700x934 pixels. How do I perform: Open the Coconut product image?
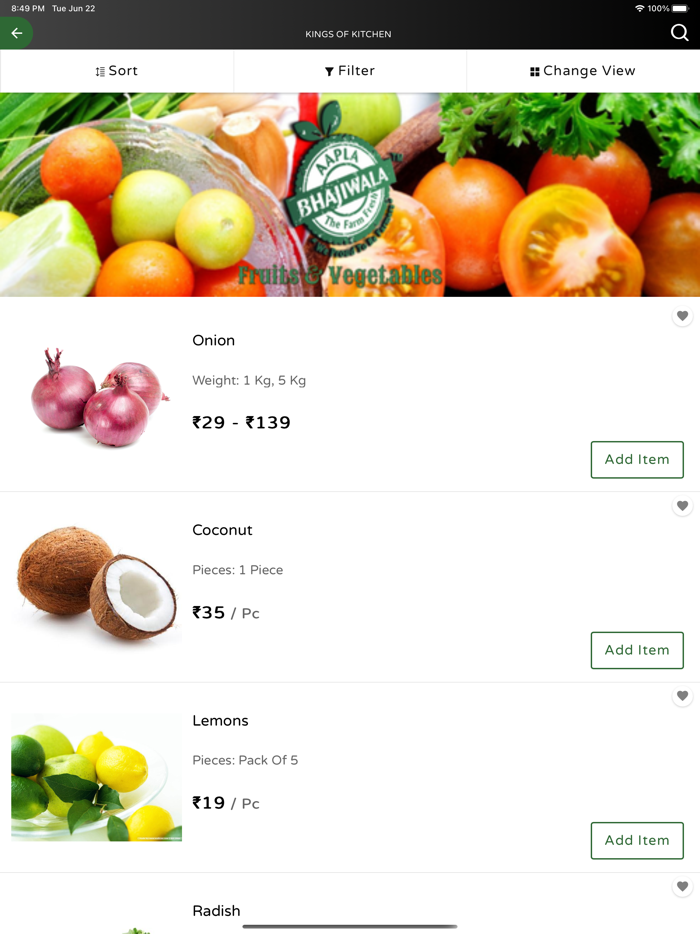coord(97,584)
